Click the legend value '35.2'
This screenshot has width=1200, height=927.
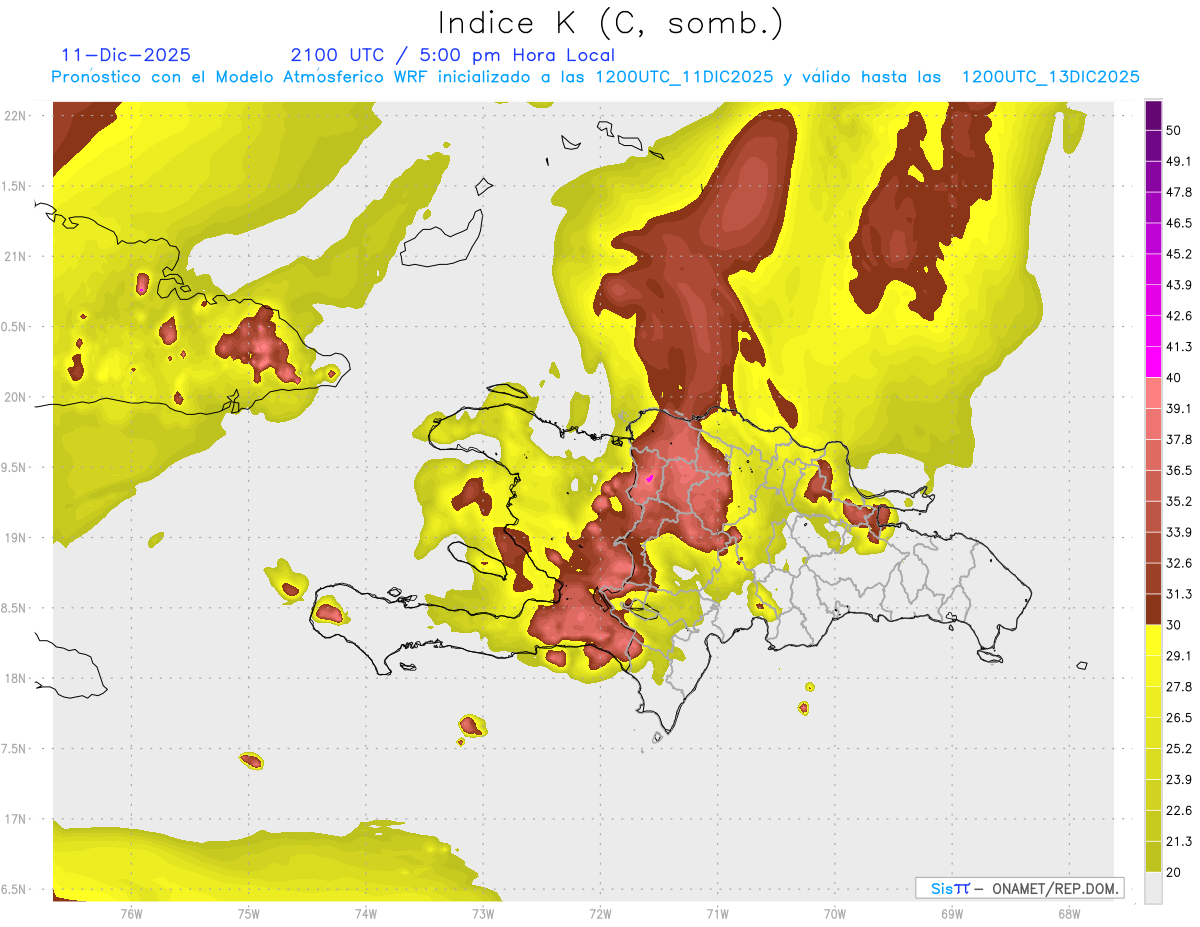pyautogui.click(x=1179, y=501)
